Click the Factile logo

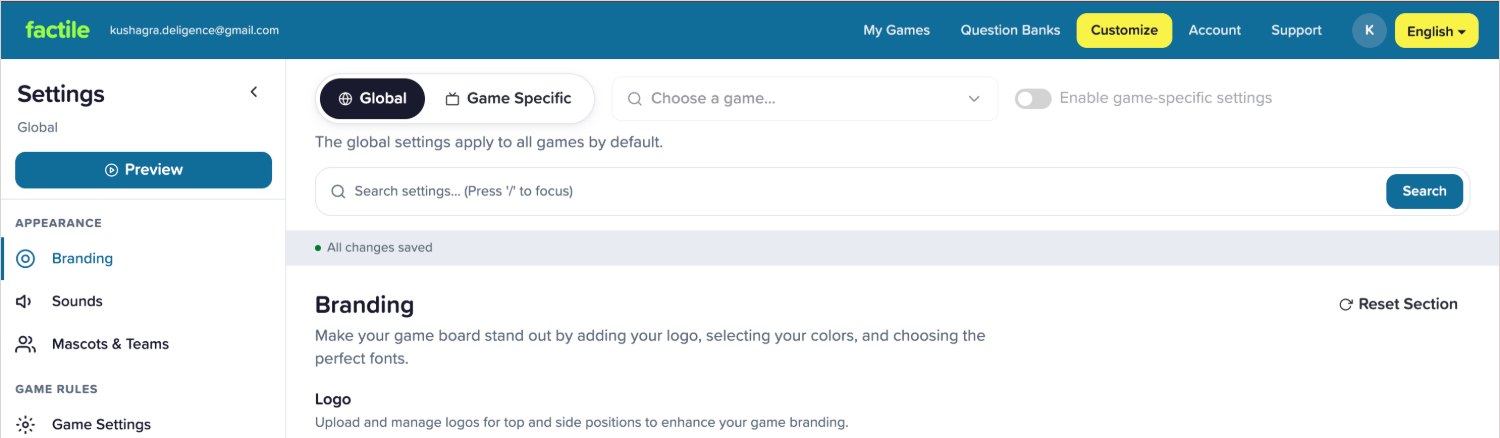click(57, 30)
